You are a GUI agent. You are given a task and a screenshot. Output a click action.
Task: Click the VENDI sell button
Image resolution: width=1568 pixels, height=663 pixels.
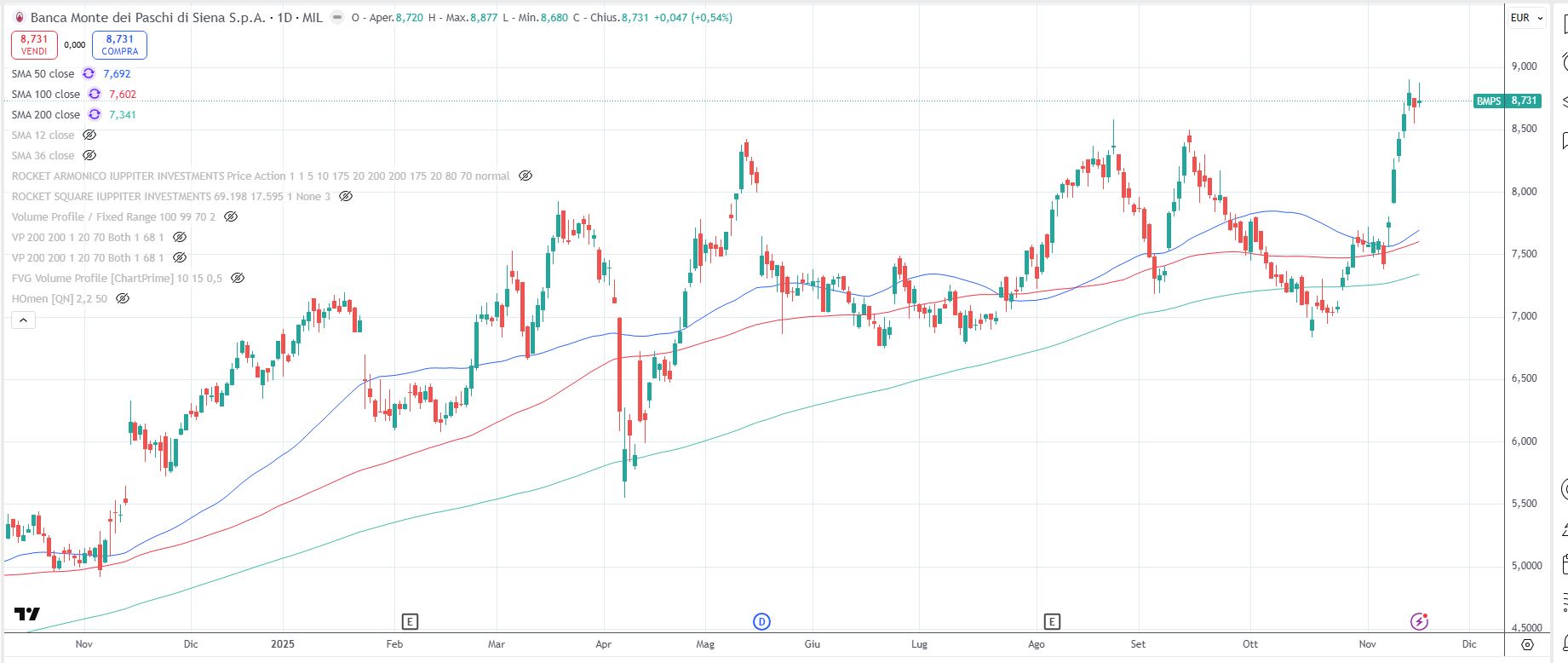tap(34, 44)
